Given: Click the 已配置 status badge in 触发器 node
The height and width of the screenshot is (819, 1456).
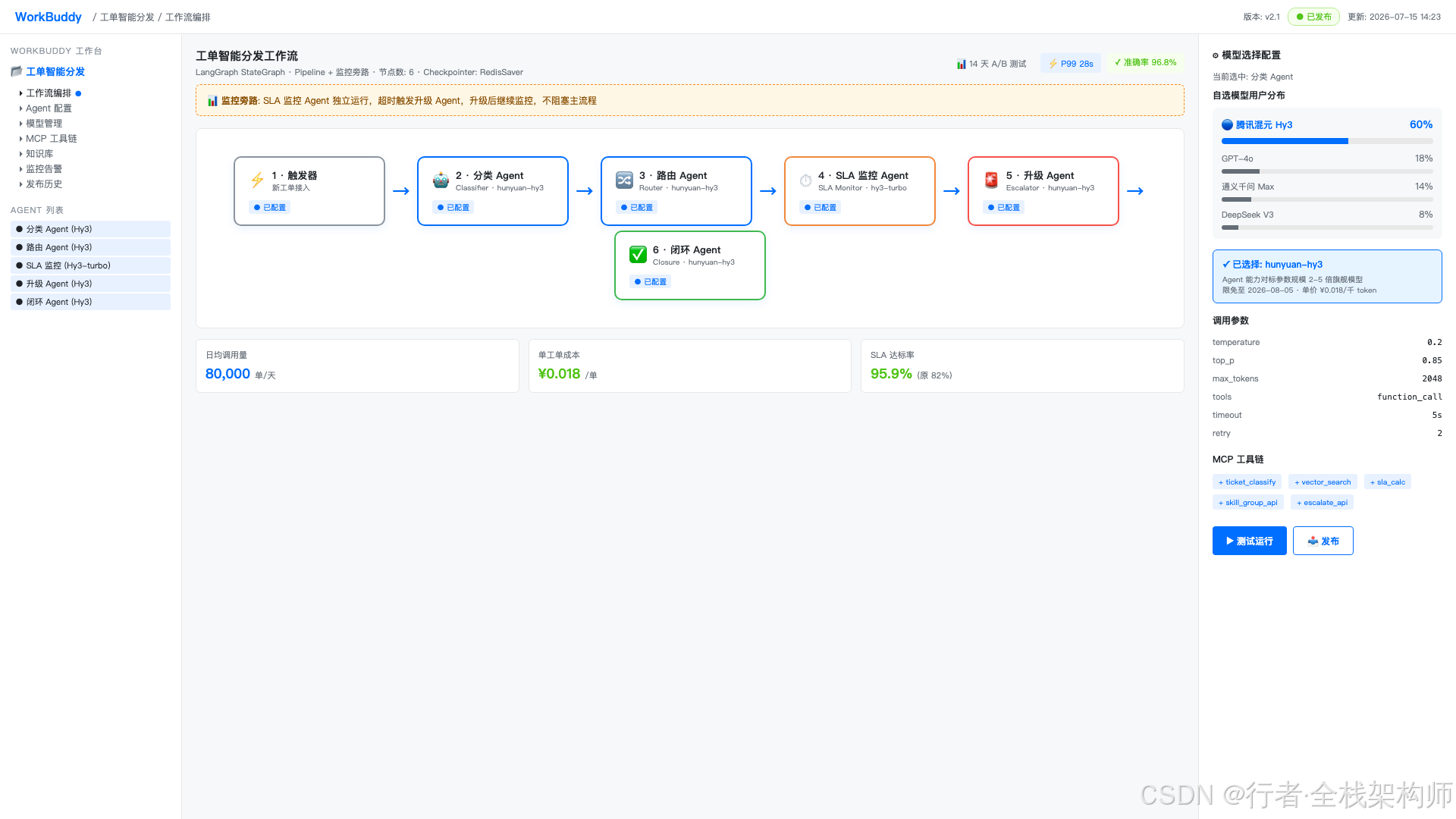Looking at the screenshot, I should 270,207.
